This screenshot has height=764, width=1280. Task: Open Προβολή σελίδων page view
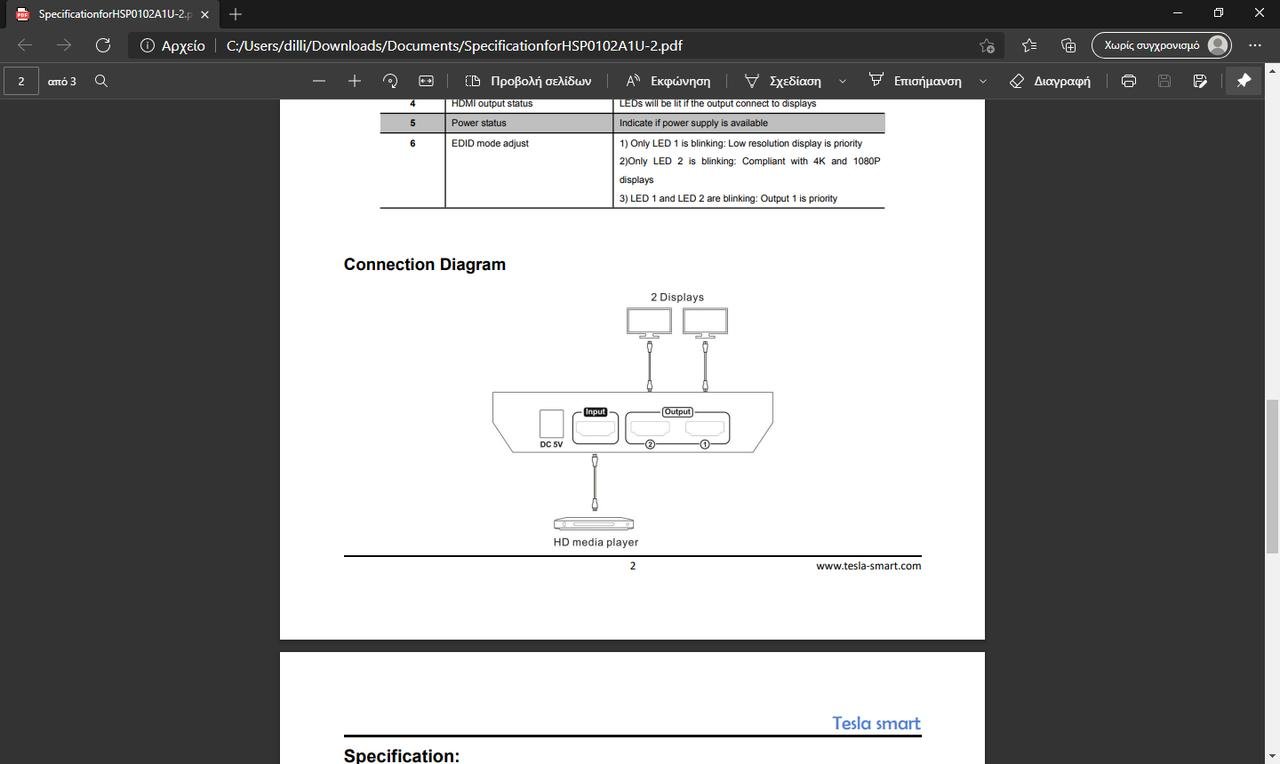(528, 81)
